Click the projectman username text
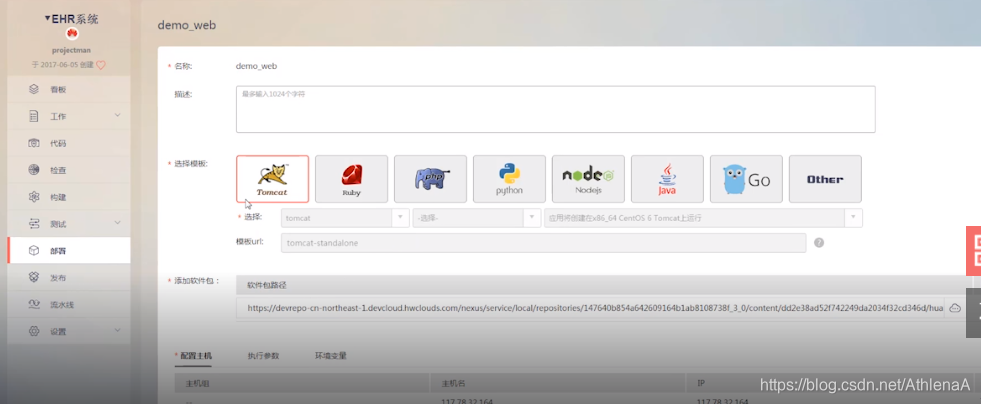Viewport: 981px width, 404px height. point(73,51)
